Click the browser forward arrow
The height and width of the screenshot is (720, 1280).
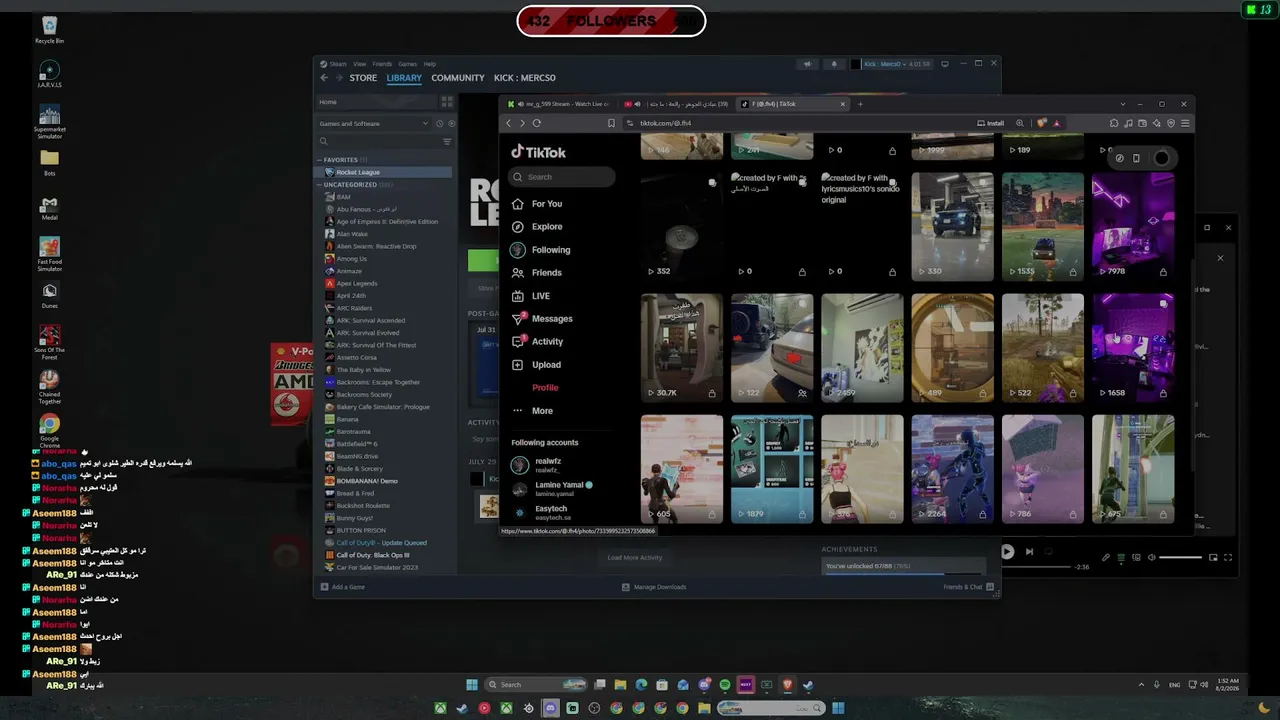tap(522, 123)
